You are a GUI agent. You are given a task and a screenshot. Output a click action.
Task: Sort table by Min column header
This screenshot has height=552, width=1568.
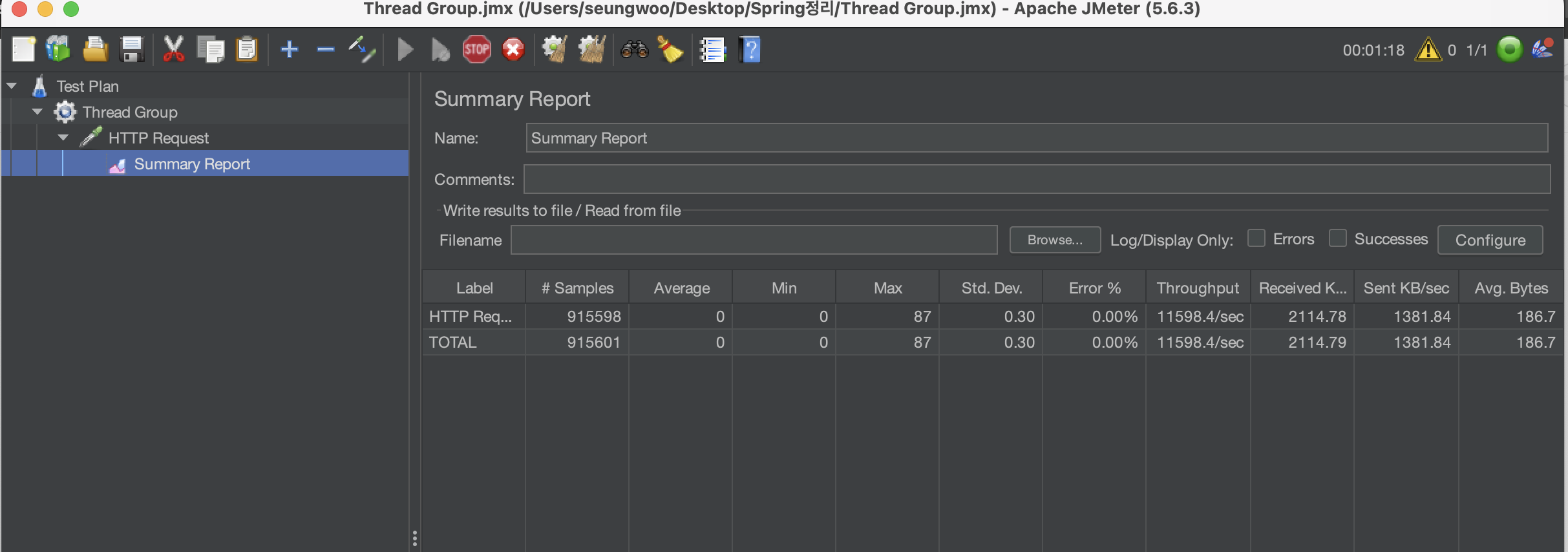(784, 288)
